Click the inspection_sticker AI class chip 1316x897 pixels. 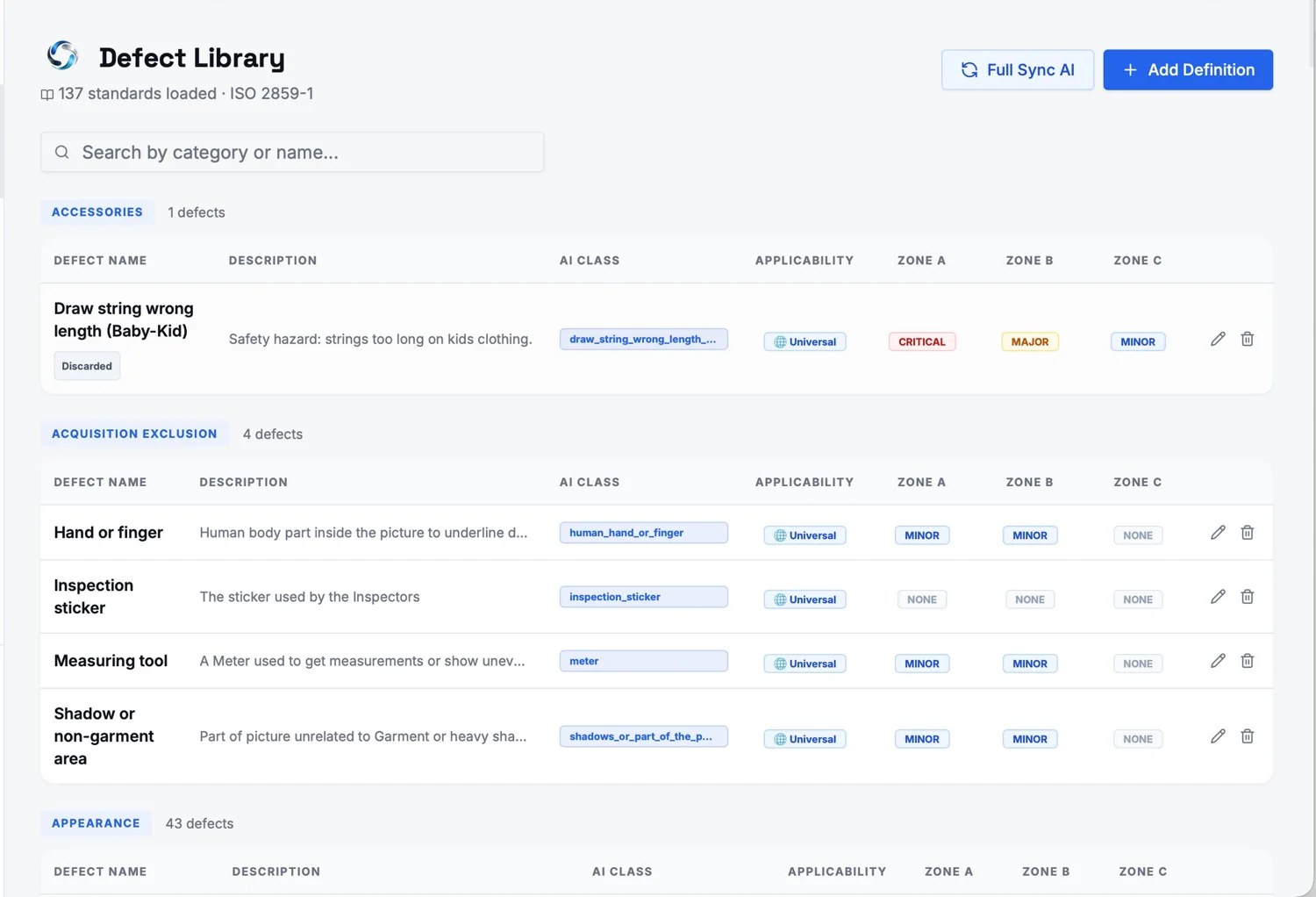coord(643,596)
